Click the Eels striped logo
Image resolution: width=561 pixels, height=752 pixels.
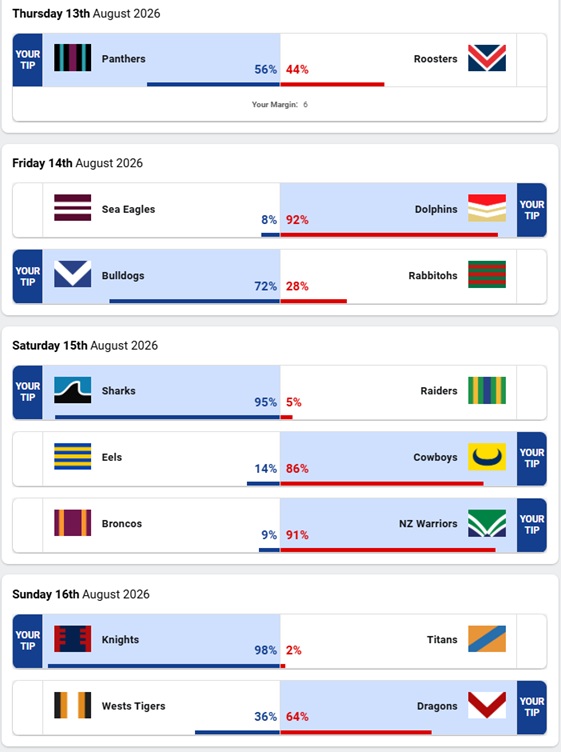coord(72,457)
